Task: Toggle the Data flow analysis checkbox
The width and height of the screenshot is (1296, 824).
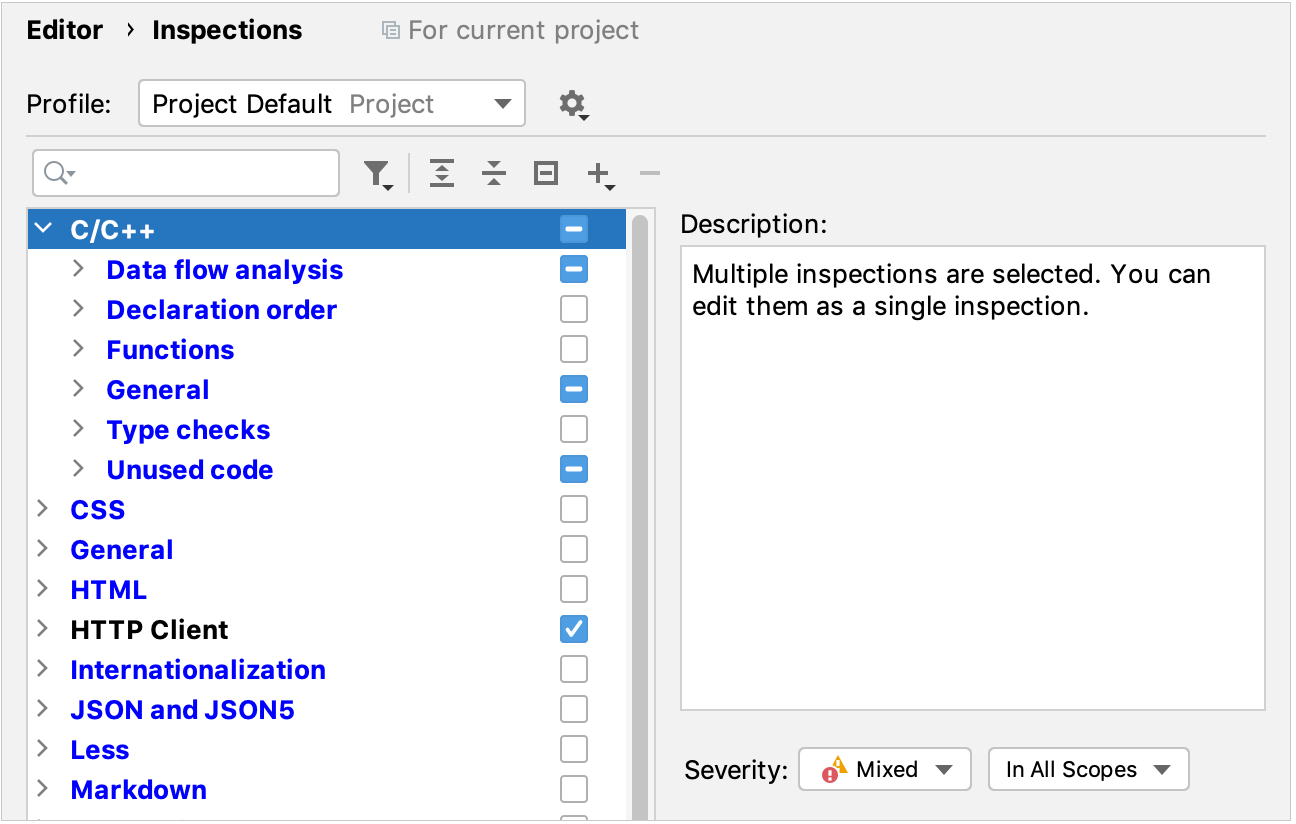Action: (x=573, y=269)
